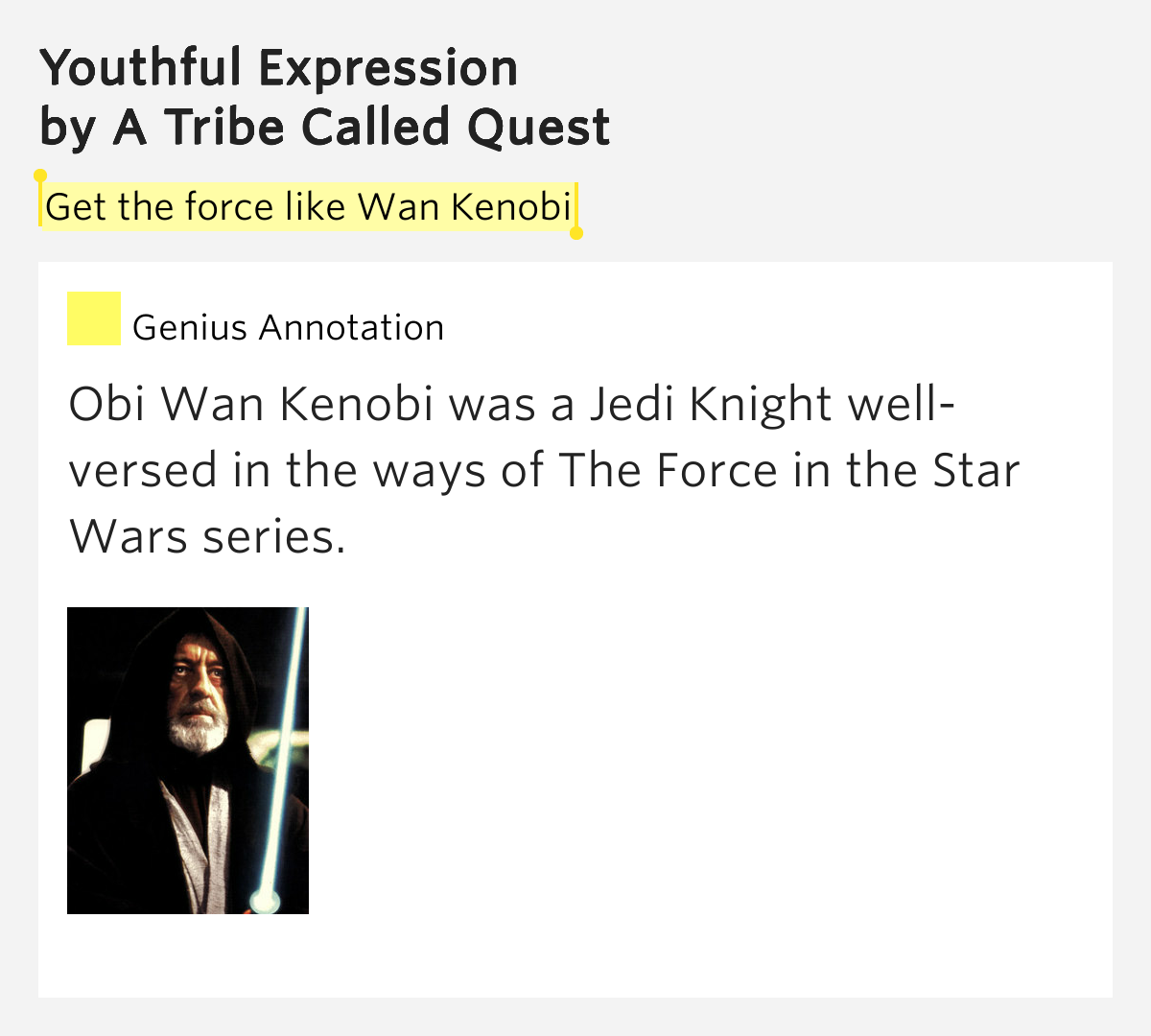Click the highlight start handle dot
The image size is (1151, 1036).
tap(40, 177)
